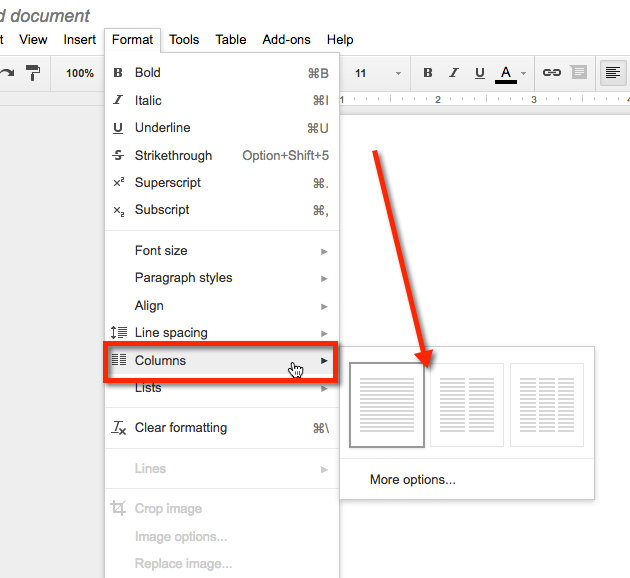Click the redo arrow icon in toolbar

(7, 73)
